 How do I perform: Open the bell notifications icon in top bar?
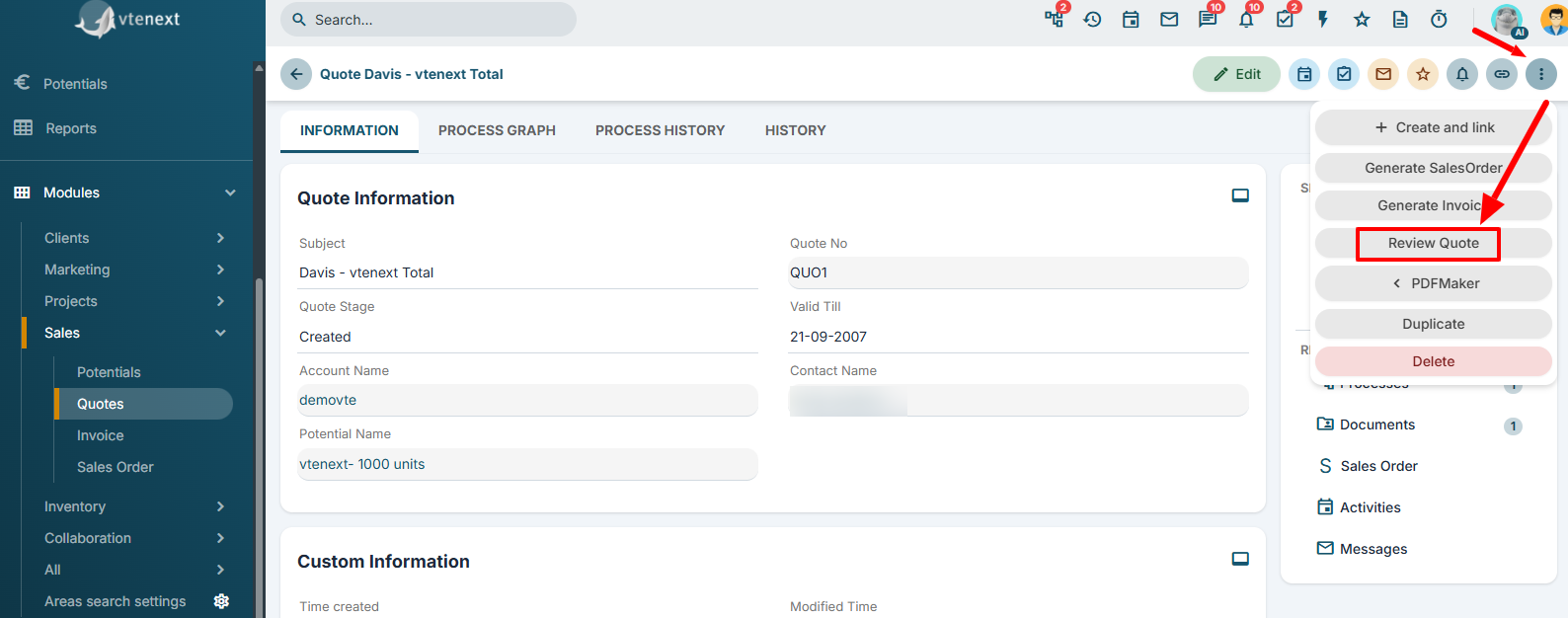point(1246,19)
